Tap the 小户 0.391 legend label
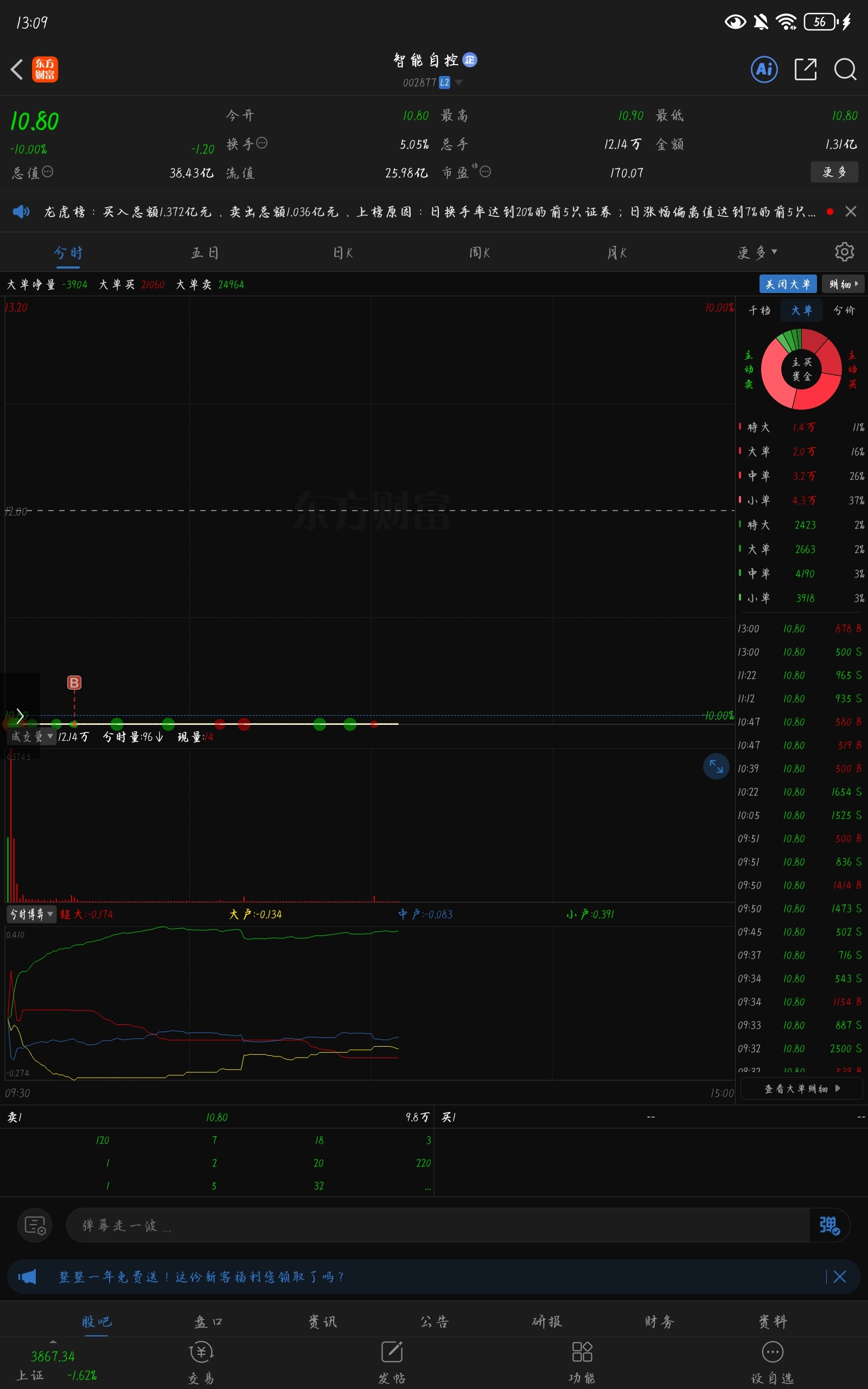Screen dimensions: 868x1389 point(590,914)
